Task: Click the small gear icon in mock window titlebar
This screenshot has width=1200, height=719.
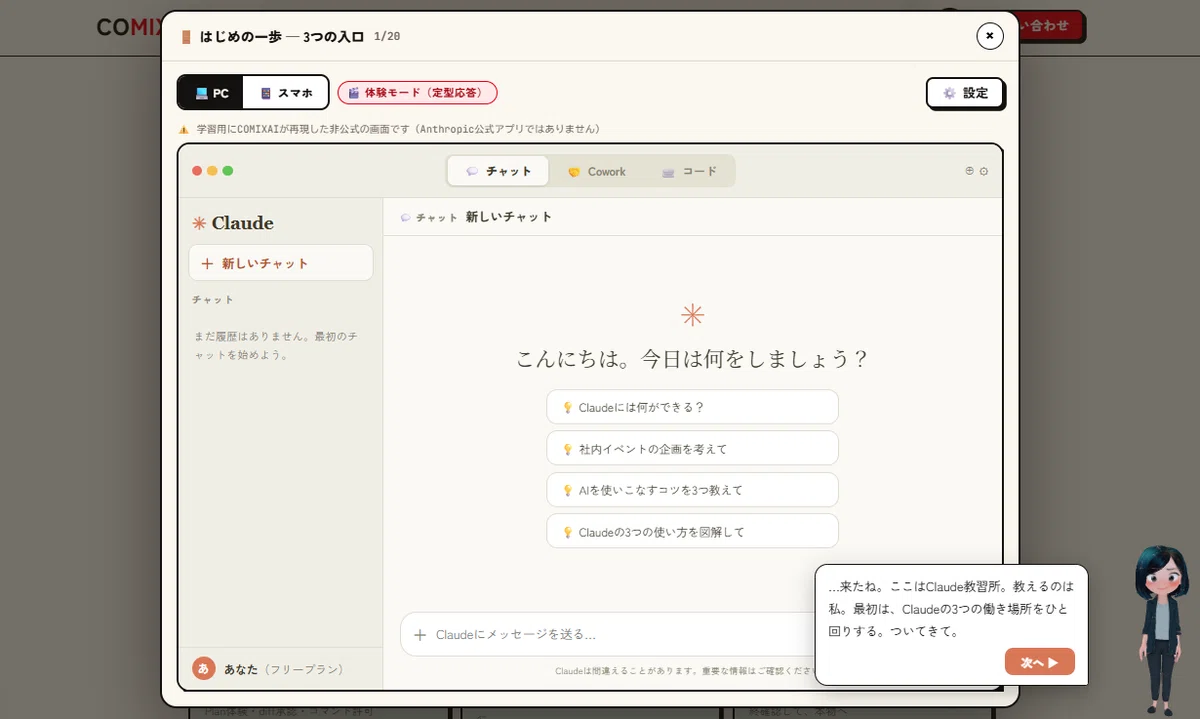Action: pos(984,171)
